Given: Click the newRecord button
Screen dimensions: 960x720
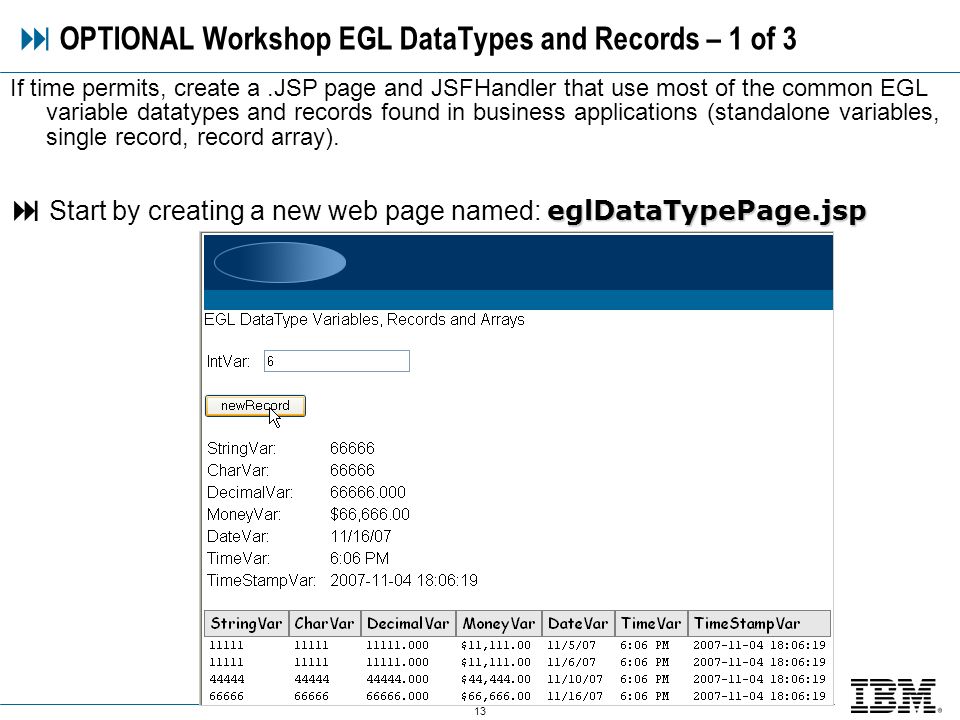Looking at the screenshot, I should coord(255,406).
